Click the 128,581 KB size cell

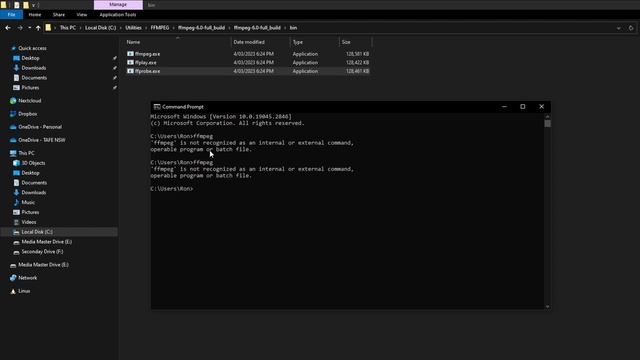[x=358, y=54]
